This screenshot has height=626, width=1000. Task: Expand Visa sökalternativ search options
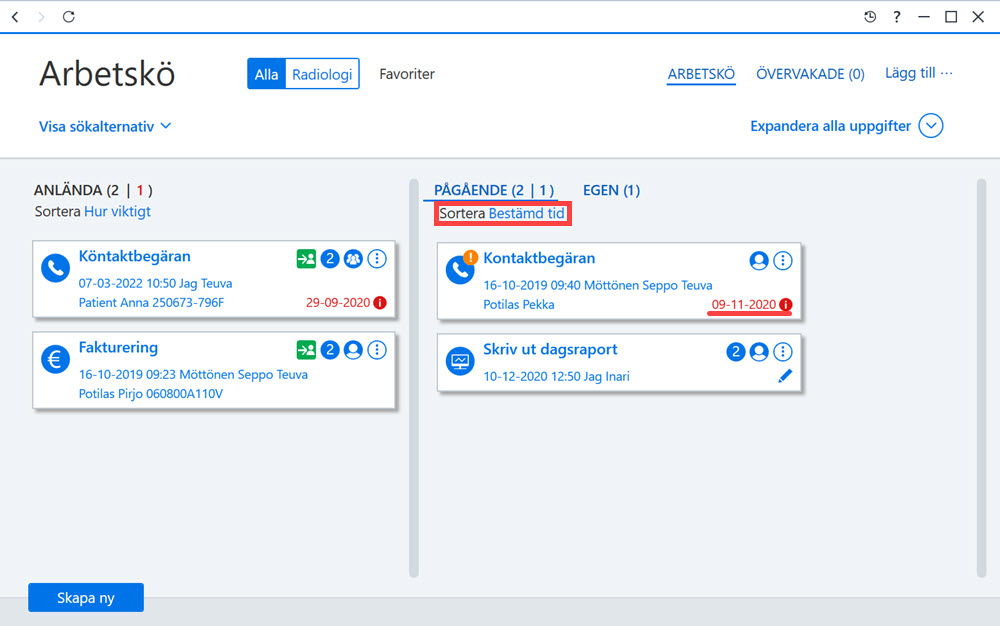point(105,126)
